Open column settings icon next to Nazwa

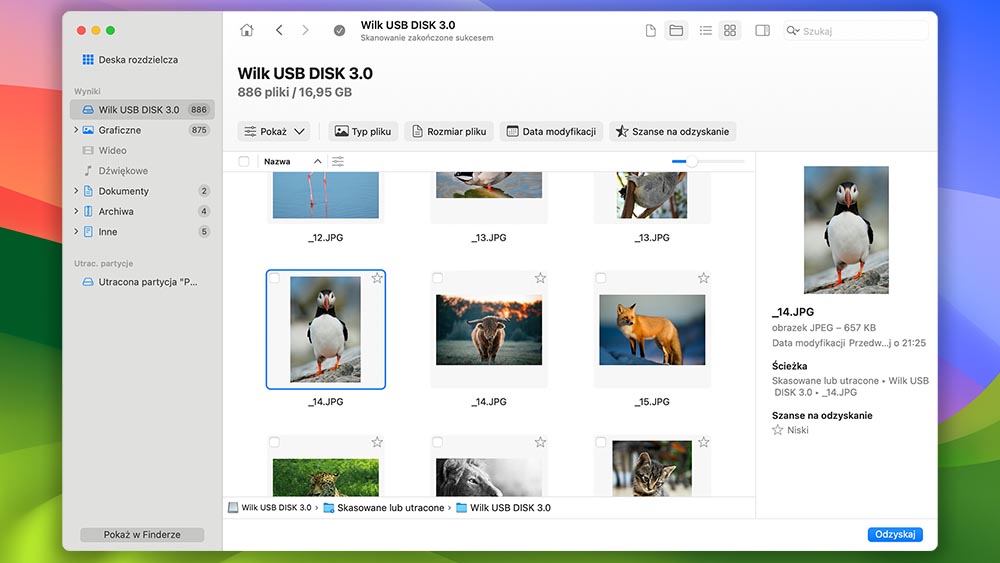[x=338, y=161]
